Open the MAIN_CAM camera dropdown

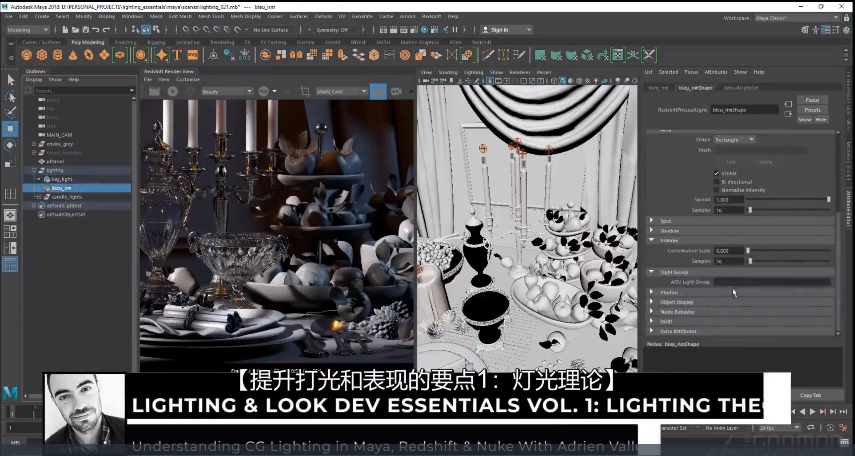[x=341, y=92]
